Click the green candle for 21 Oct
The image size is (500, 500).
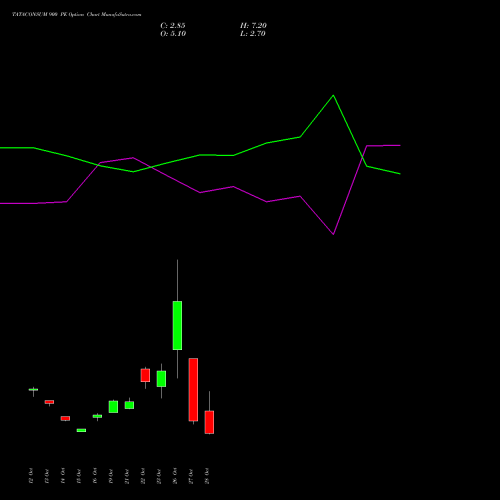click(129, 405)
